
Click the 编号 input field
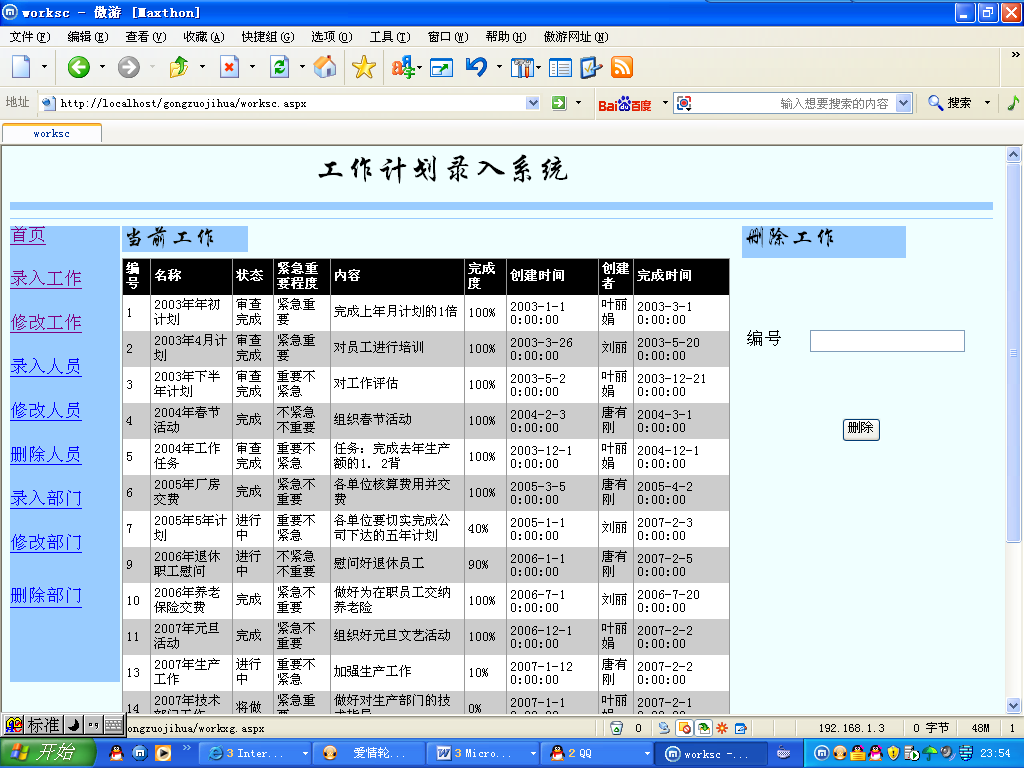coord(887,341)
